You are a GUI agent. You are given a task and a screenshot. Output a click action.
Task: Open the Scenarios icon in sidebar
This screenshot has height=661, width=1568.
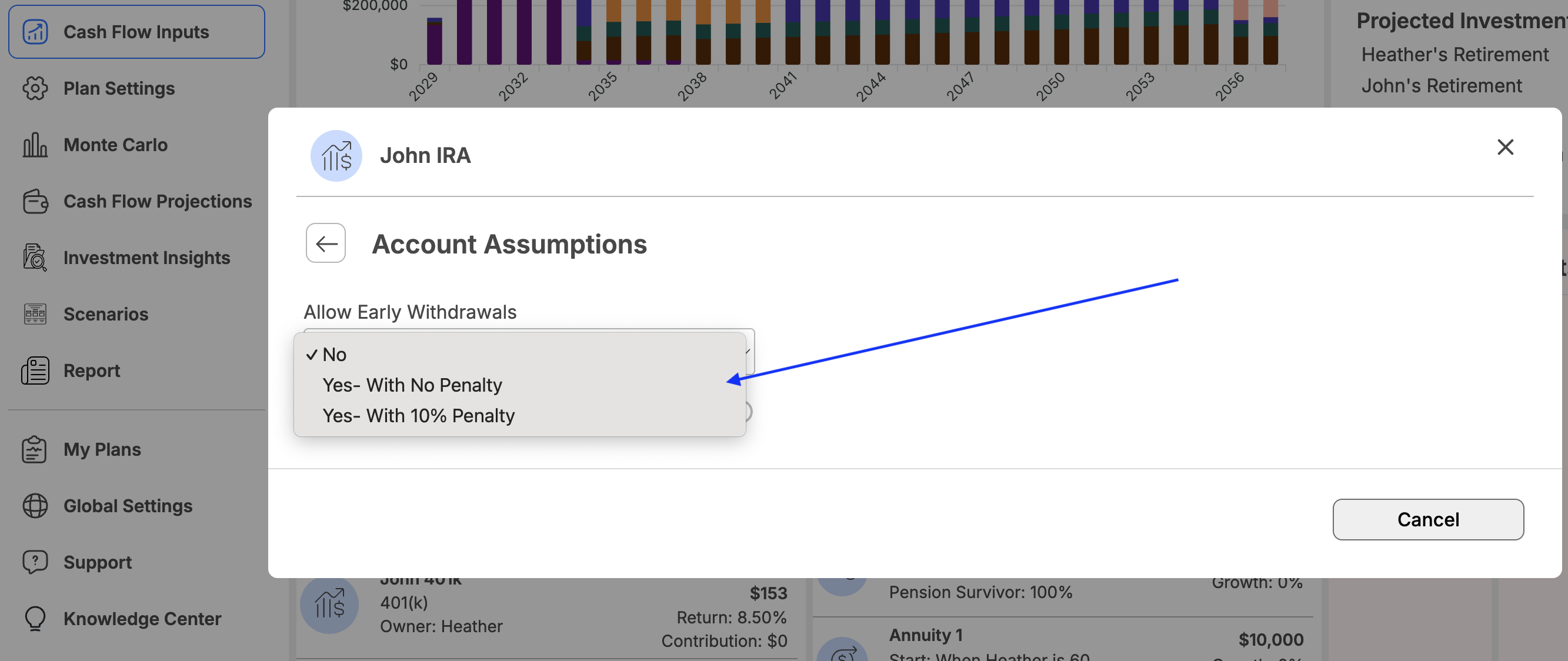tap(35, 314)
